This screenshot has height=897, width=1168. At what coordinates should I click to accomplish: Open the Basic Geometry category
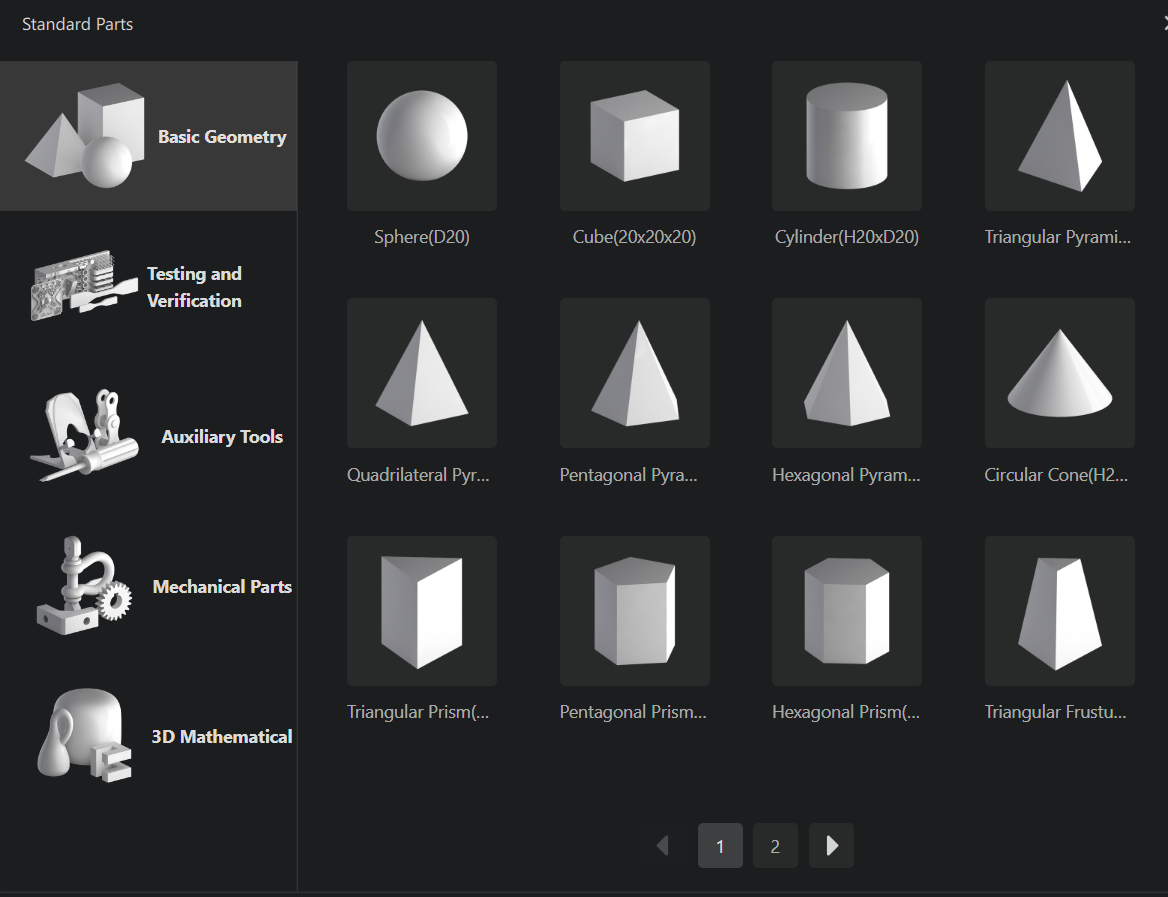(x=149, y=136)
